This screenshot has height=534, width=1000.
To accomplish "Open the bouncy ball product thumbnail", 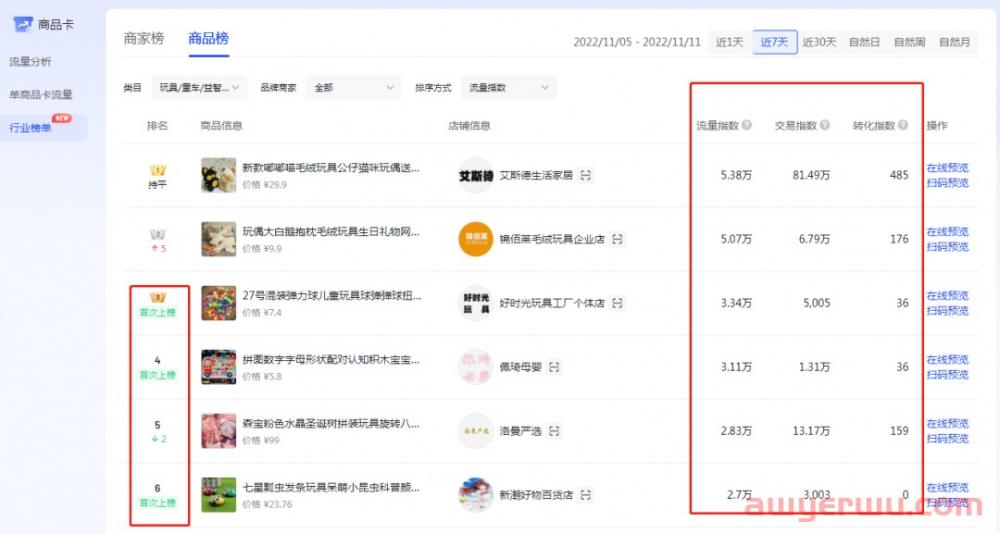I will pyautogui.click(x=219, y=302).
